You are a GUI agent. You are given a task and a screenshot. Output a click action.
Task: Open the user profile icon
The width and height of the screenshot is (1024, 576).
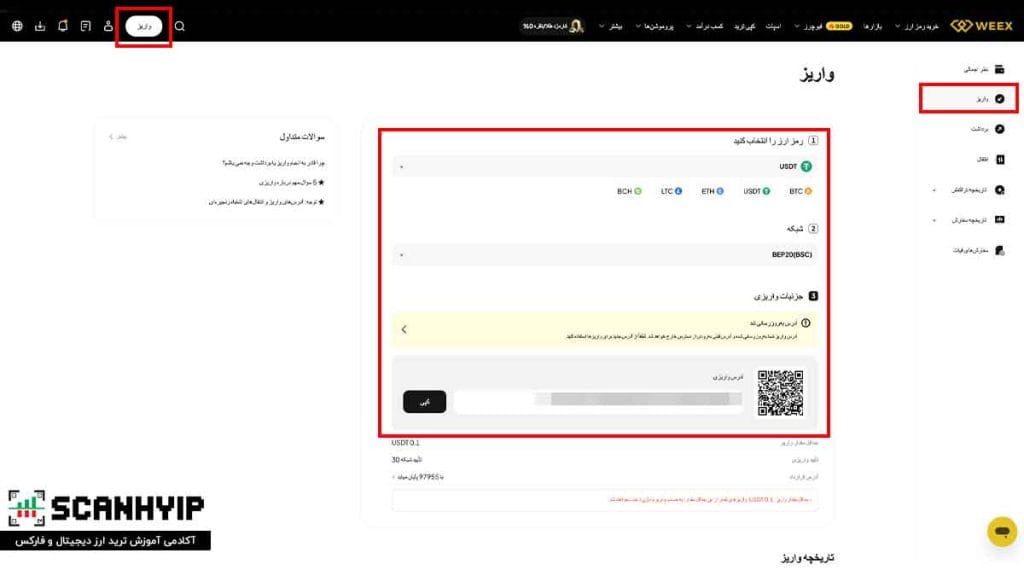(108, 26)
